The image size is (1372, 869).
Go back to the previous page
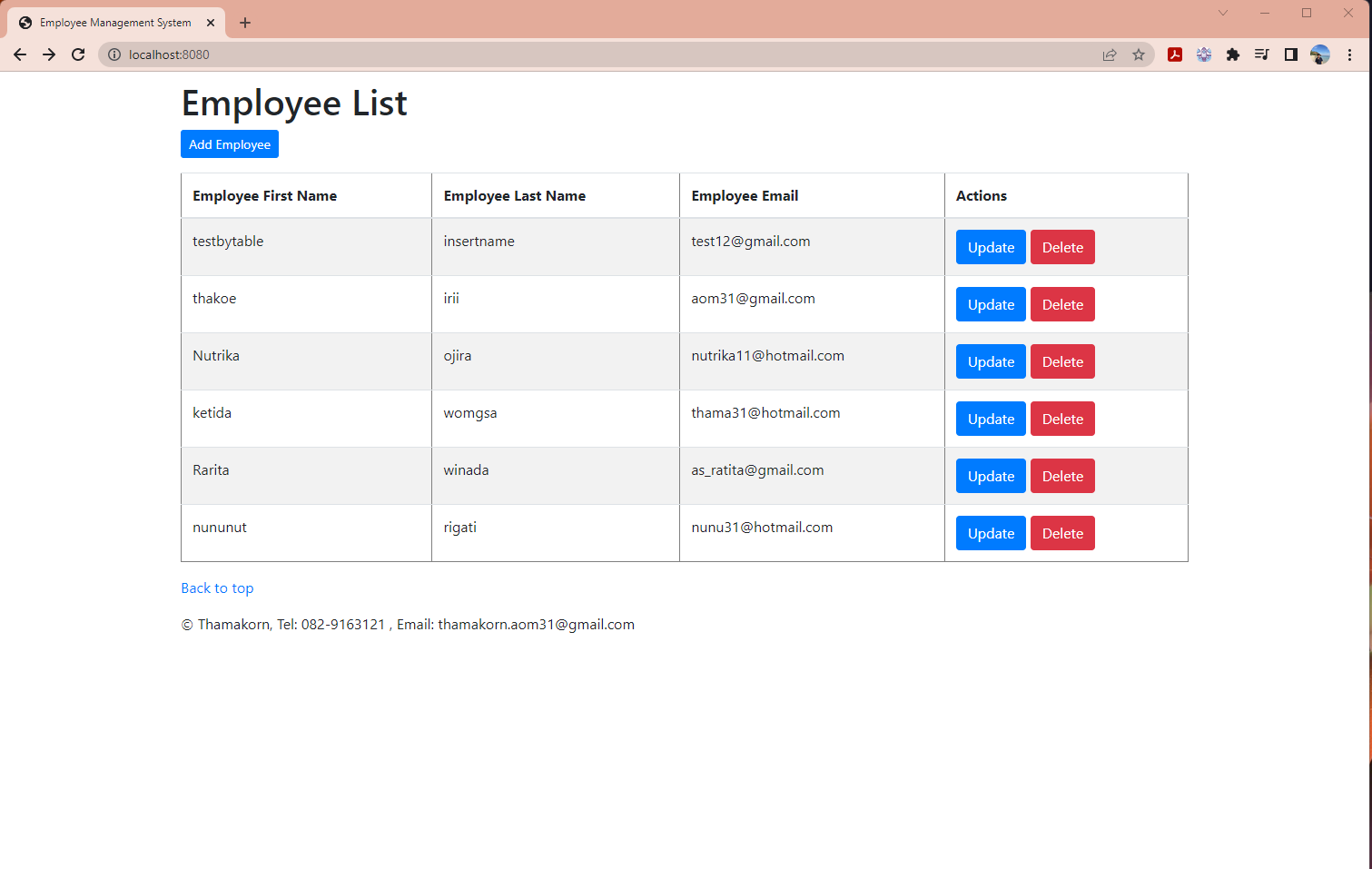pos(20,54)
